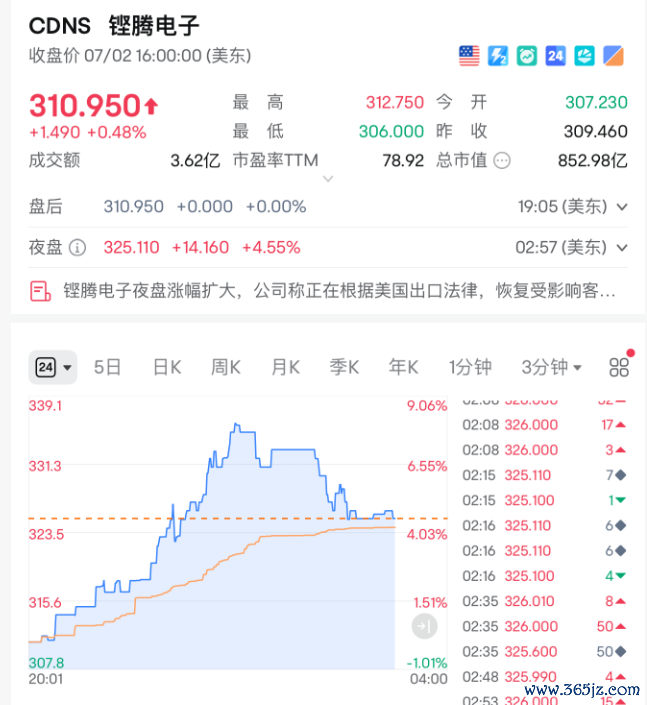Viewport: 647px width, 705px height.
Task: Open the 总市值 info bubble icon
Action: point(502,161)
